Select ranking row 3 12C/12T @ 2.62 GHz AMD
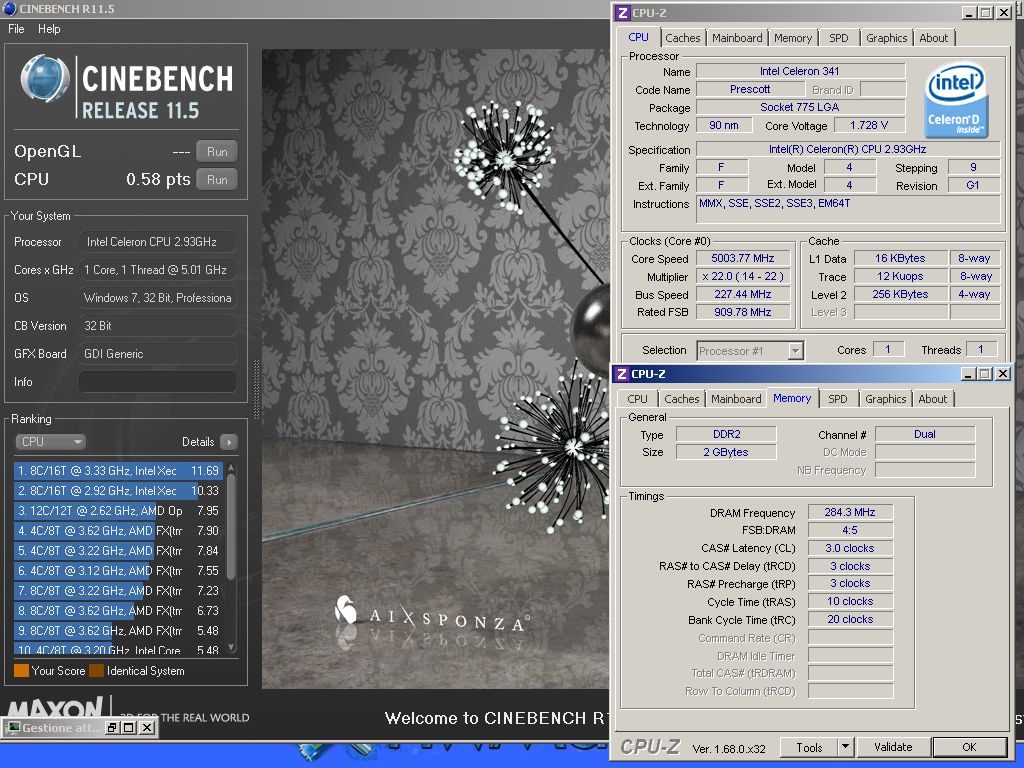1024x768 pixels. click(118, 511)
